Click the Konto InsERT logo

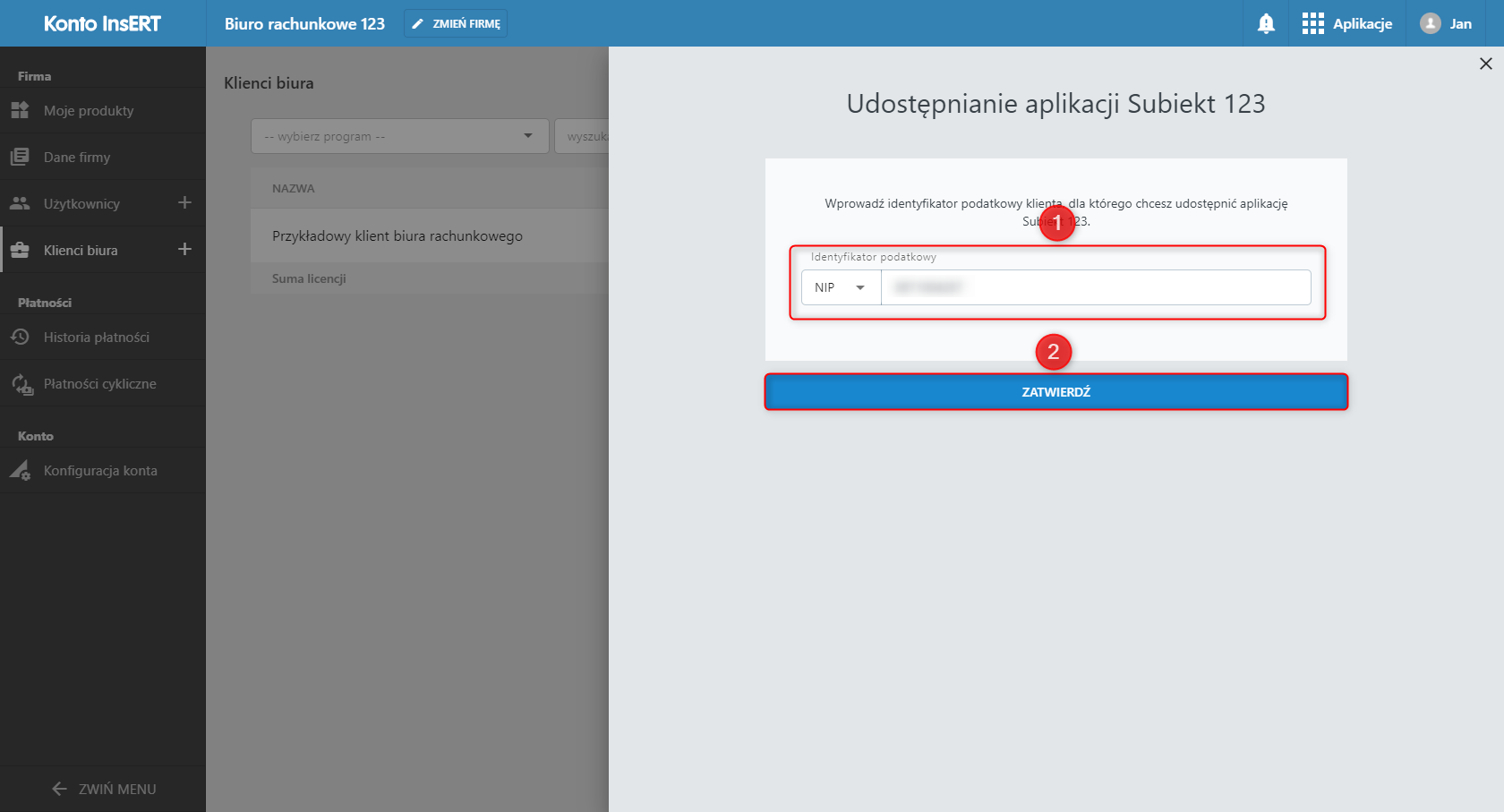[102, 24]
